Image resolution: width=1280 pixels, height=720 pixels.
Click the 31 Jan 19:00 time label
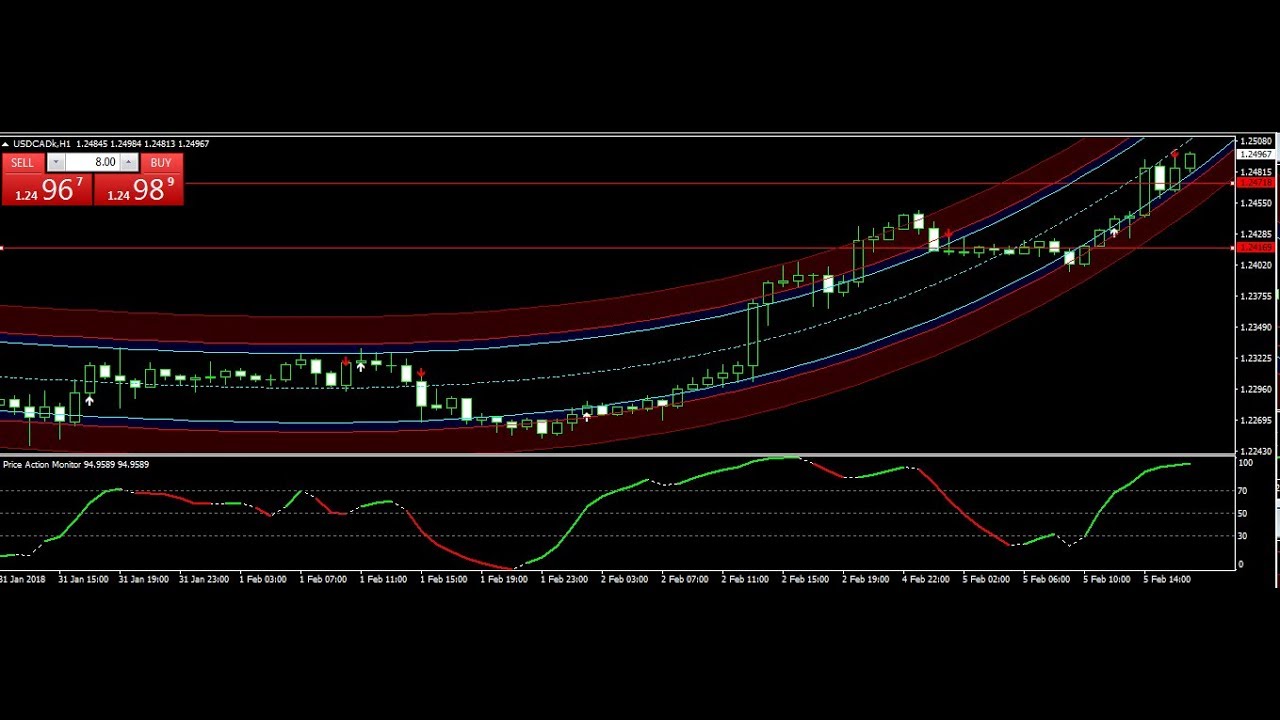[143, 579]
